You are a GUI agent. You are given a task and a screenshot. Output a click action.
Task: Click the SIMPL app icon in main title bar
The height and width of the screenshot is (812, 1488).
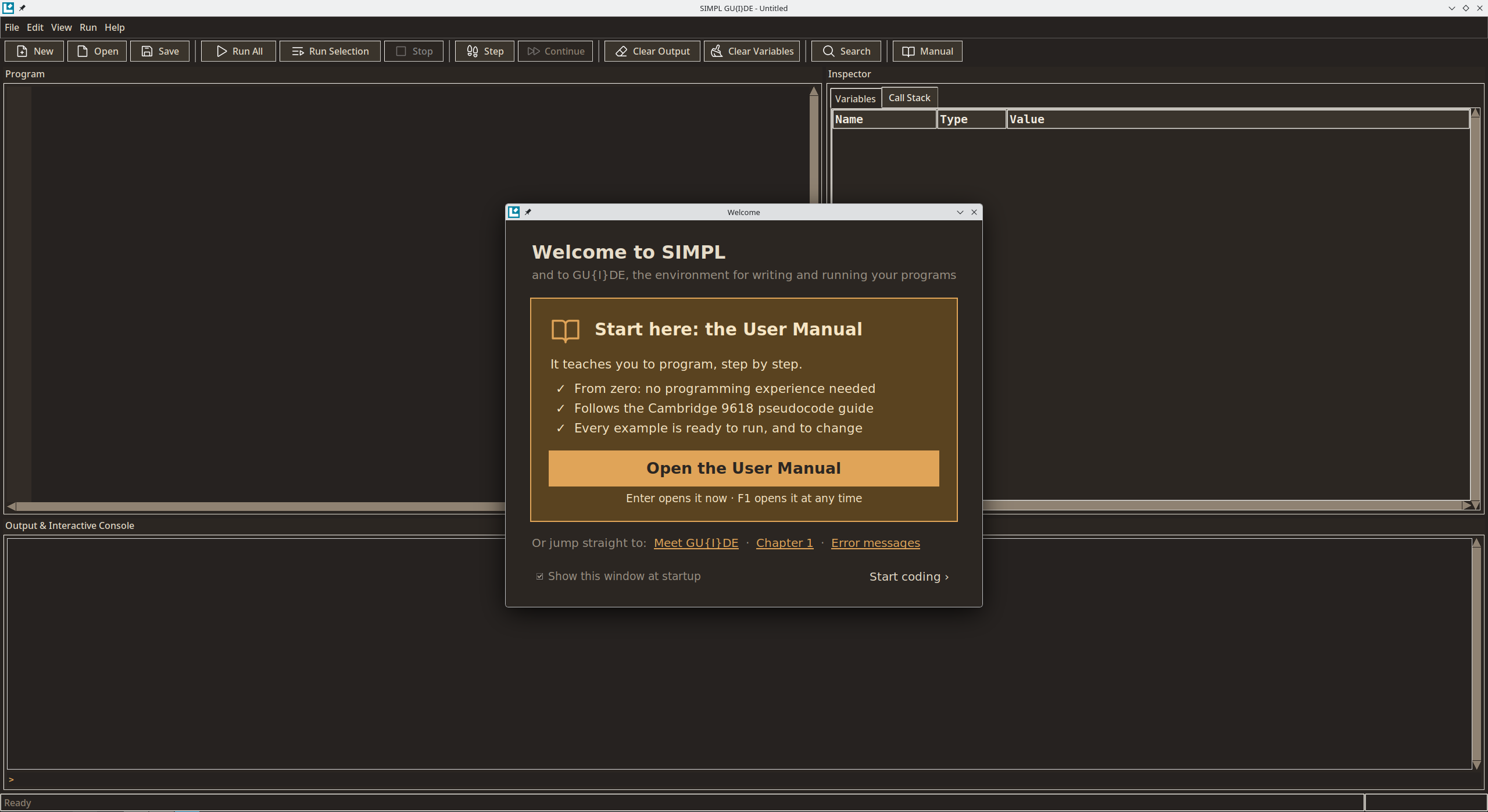click(x=8, y=8)
